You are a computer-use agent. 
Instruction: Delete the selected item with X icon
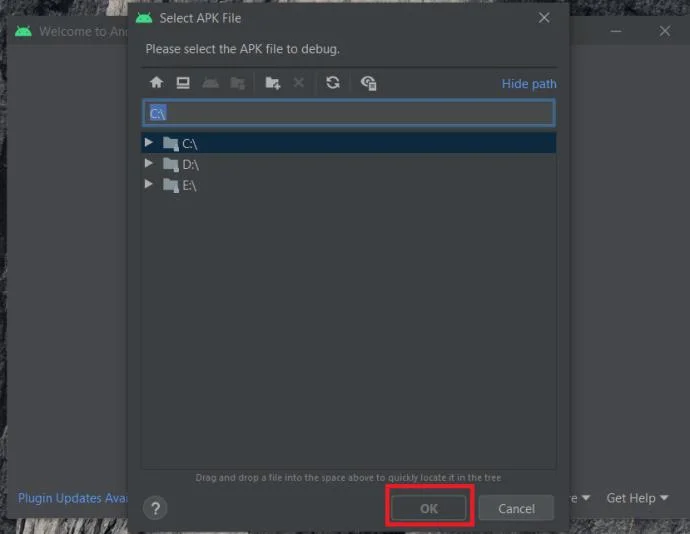point(299,82)
